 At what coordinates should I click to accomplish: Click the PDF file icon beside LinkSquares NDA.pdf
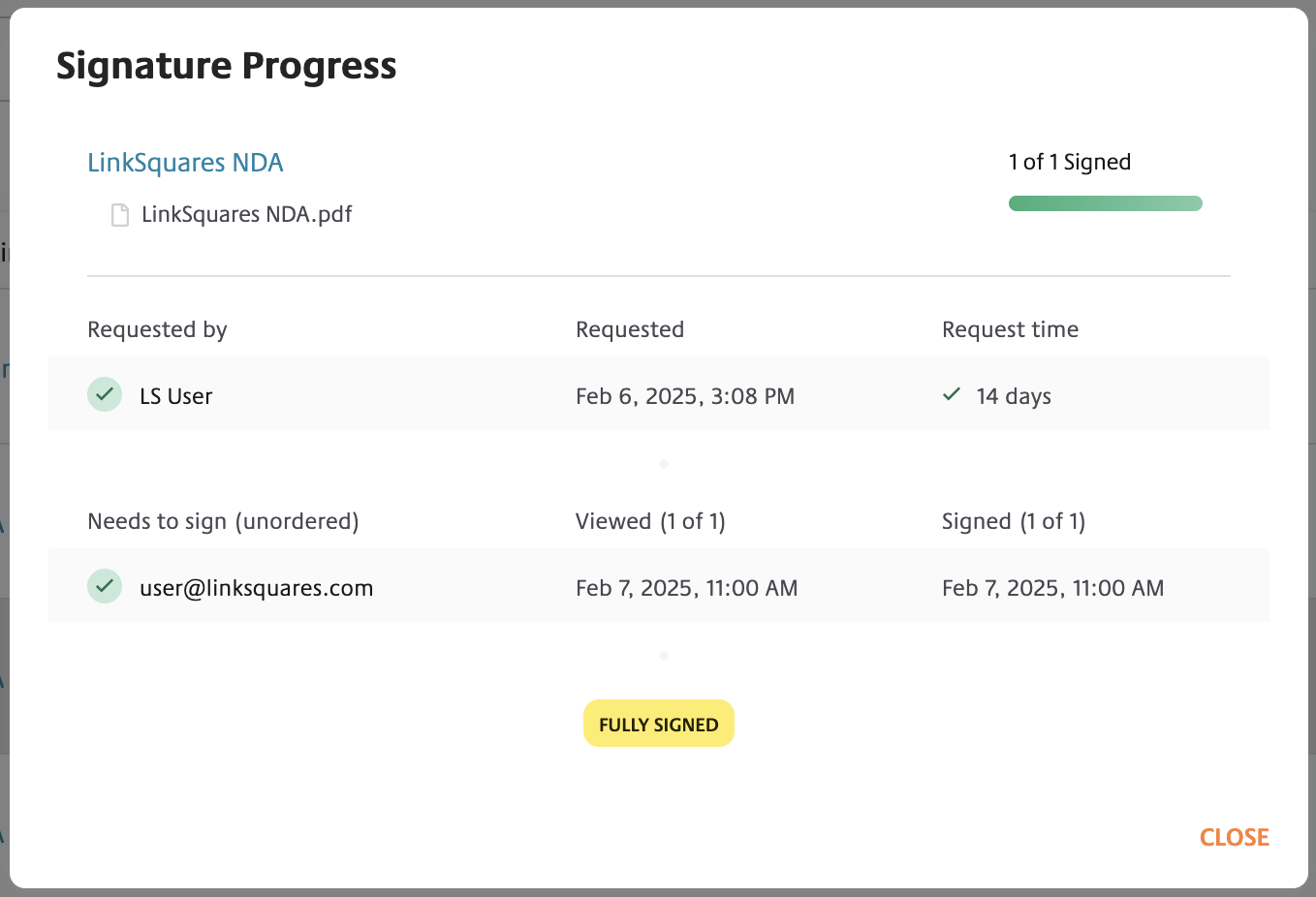pyautogui.click(x=120, y=214)
